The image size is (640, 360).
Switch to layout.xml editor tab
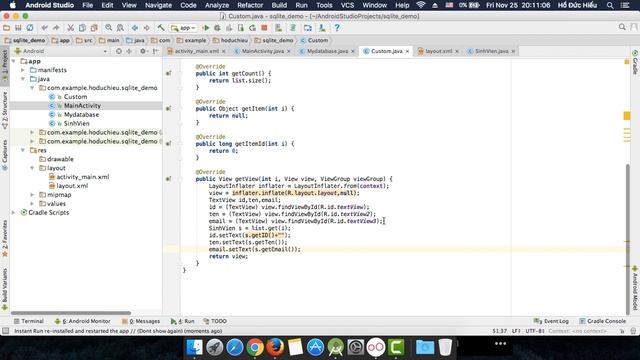[x=438, y=51]
